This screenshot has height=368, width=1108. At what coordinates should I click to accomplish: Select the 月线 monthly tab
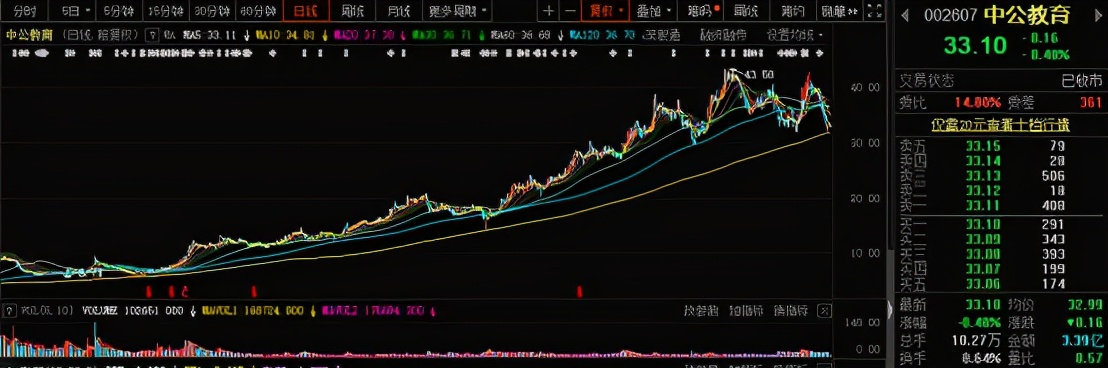click(x=398, y=11)
